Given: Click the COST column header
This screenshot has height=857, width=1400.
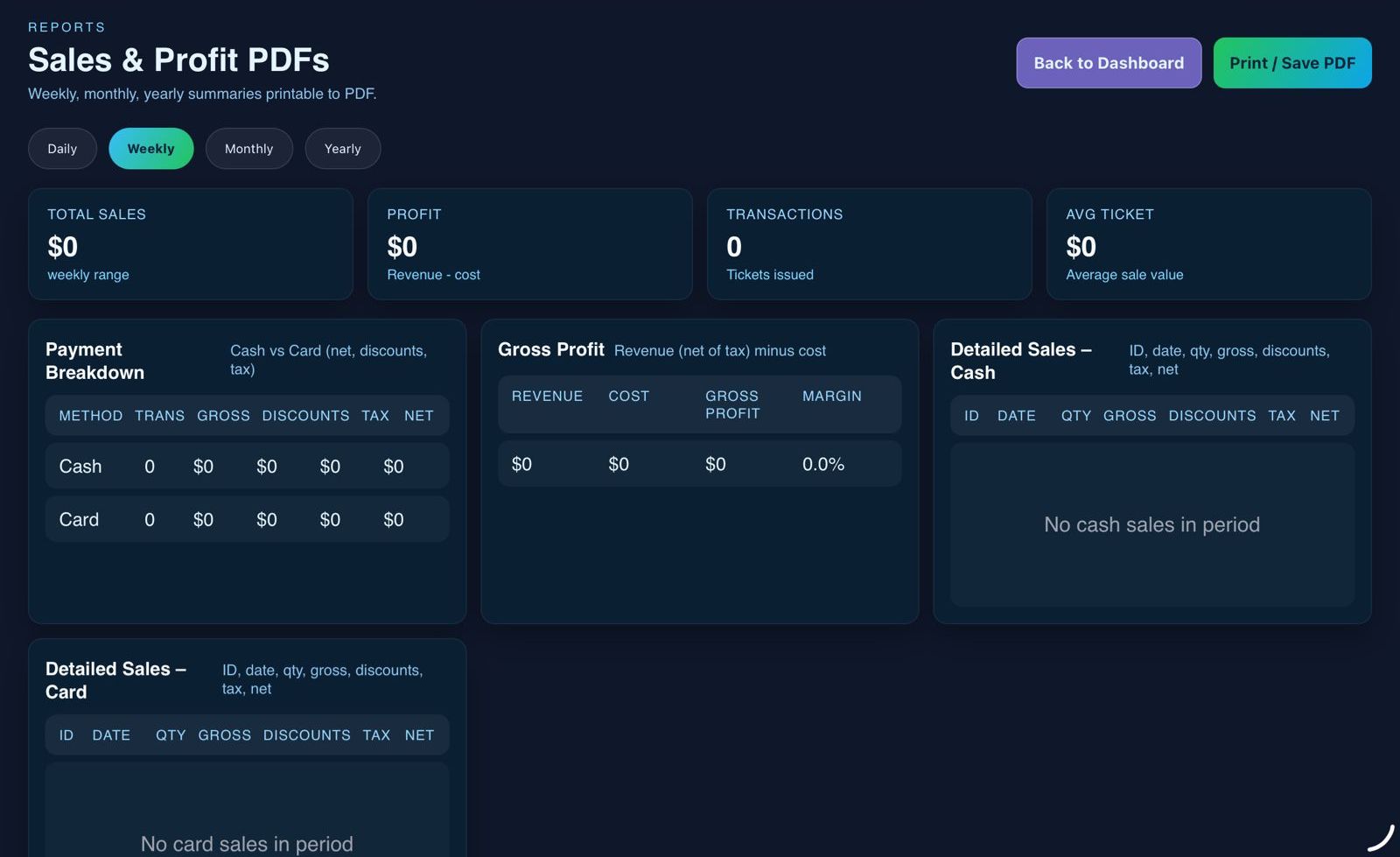Looking at the screenshot, I should [x=629, y=397].
